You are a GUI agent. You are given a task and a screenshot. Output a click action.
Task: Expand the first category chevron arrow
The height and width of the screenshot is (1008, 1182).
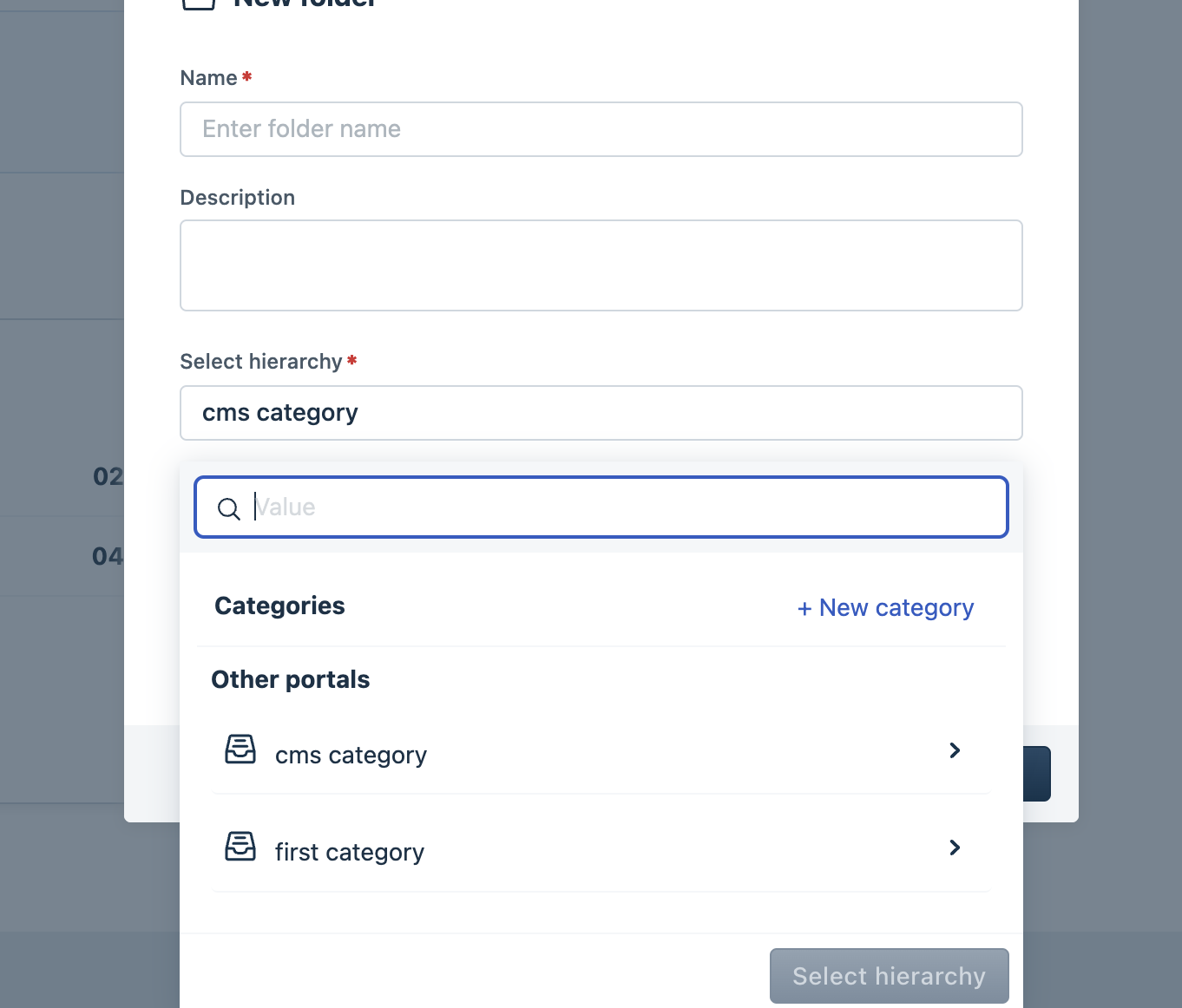click(955, 848)
